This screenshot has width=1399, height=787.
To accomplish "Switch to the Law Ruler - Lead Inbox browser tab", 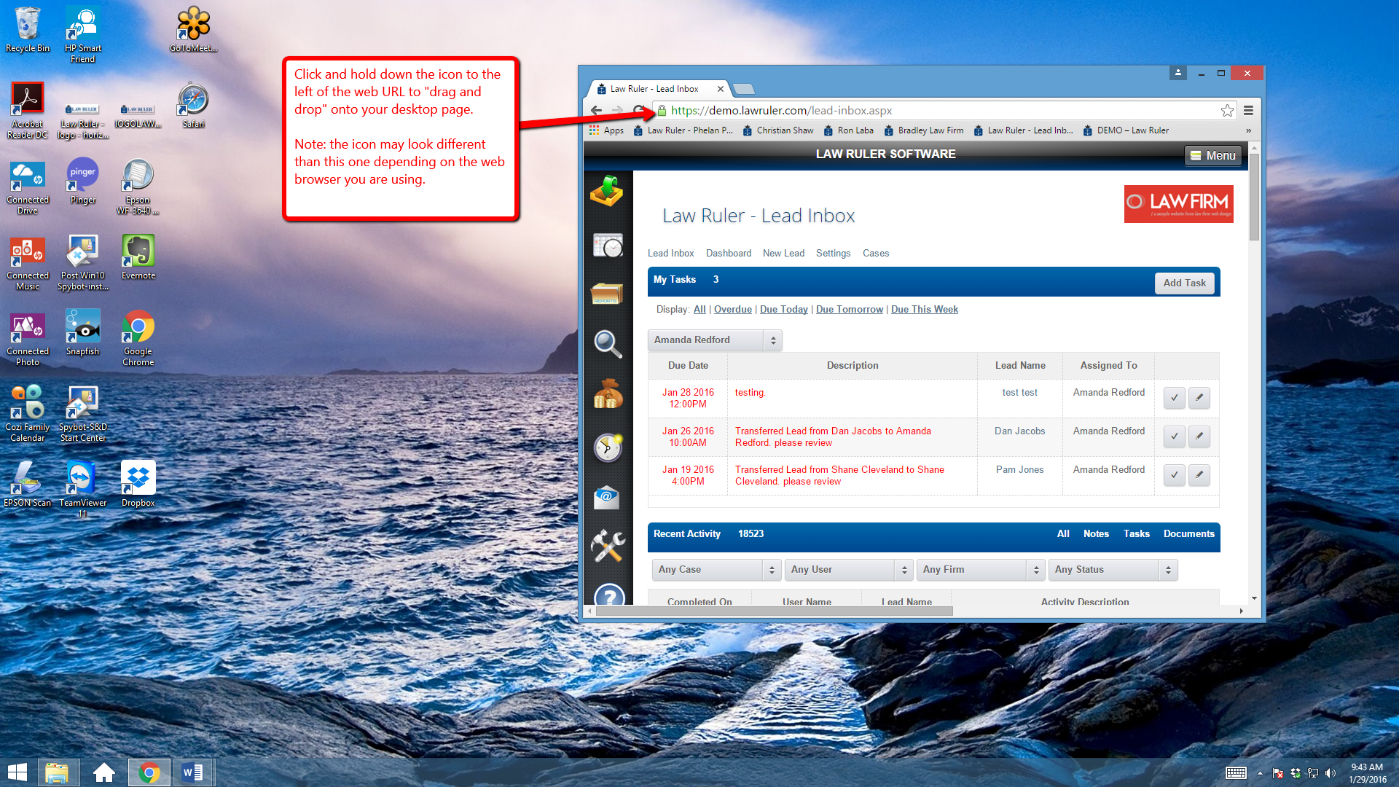I will point(658,89).
